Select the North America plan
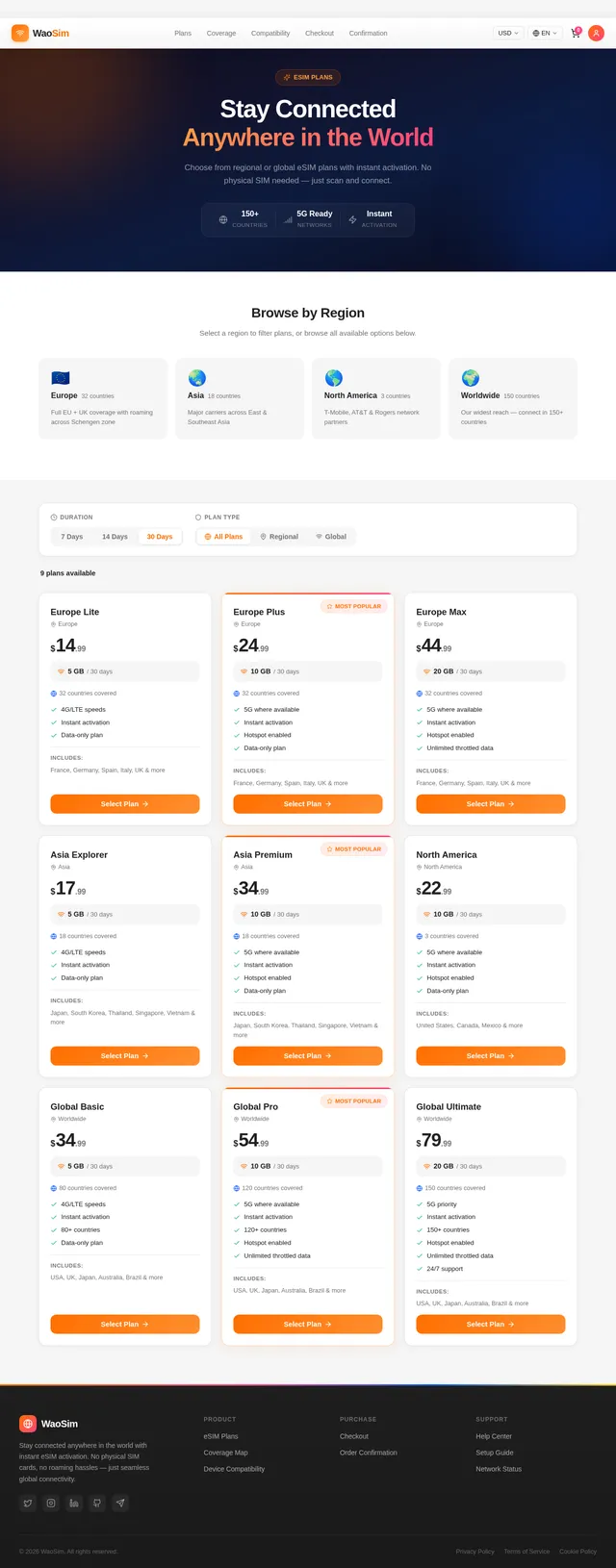Screen dimensions: 616x1568 tap(491, 1056)
